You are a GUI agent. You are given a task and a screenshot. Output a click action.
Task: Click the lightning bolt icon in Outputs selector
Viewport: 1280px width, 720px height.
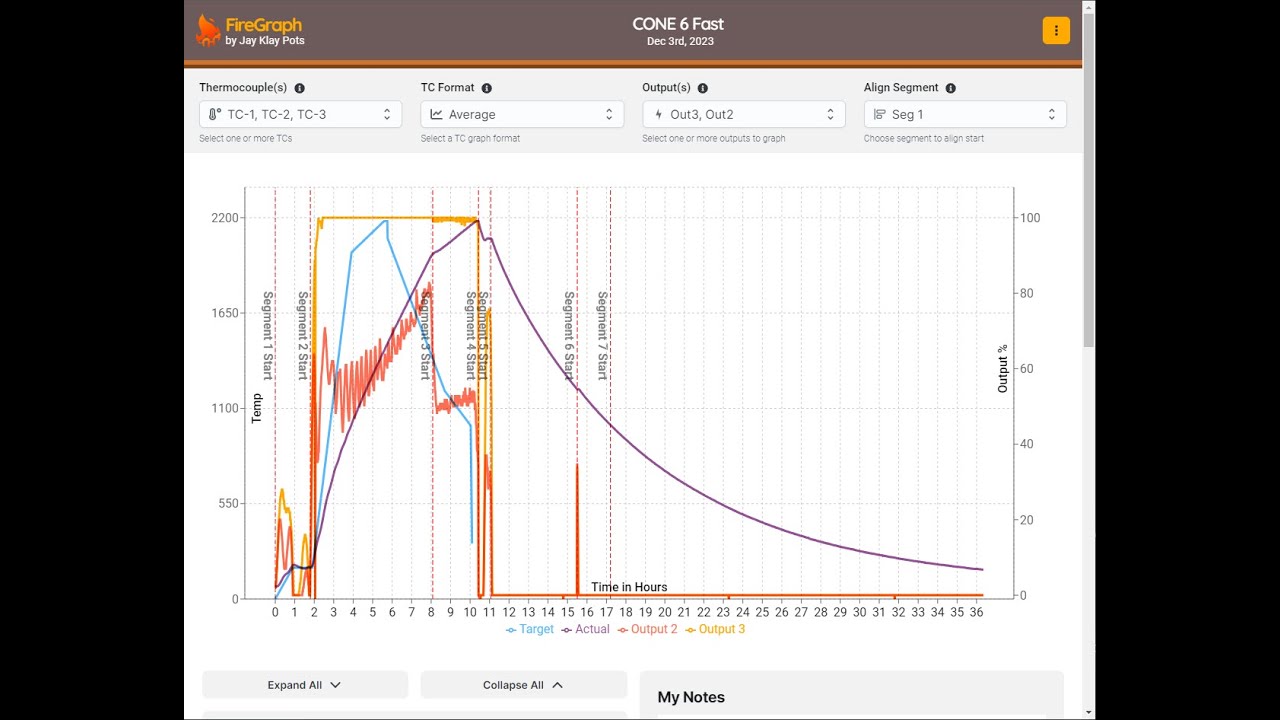(x=658, y=114)
